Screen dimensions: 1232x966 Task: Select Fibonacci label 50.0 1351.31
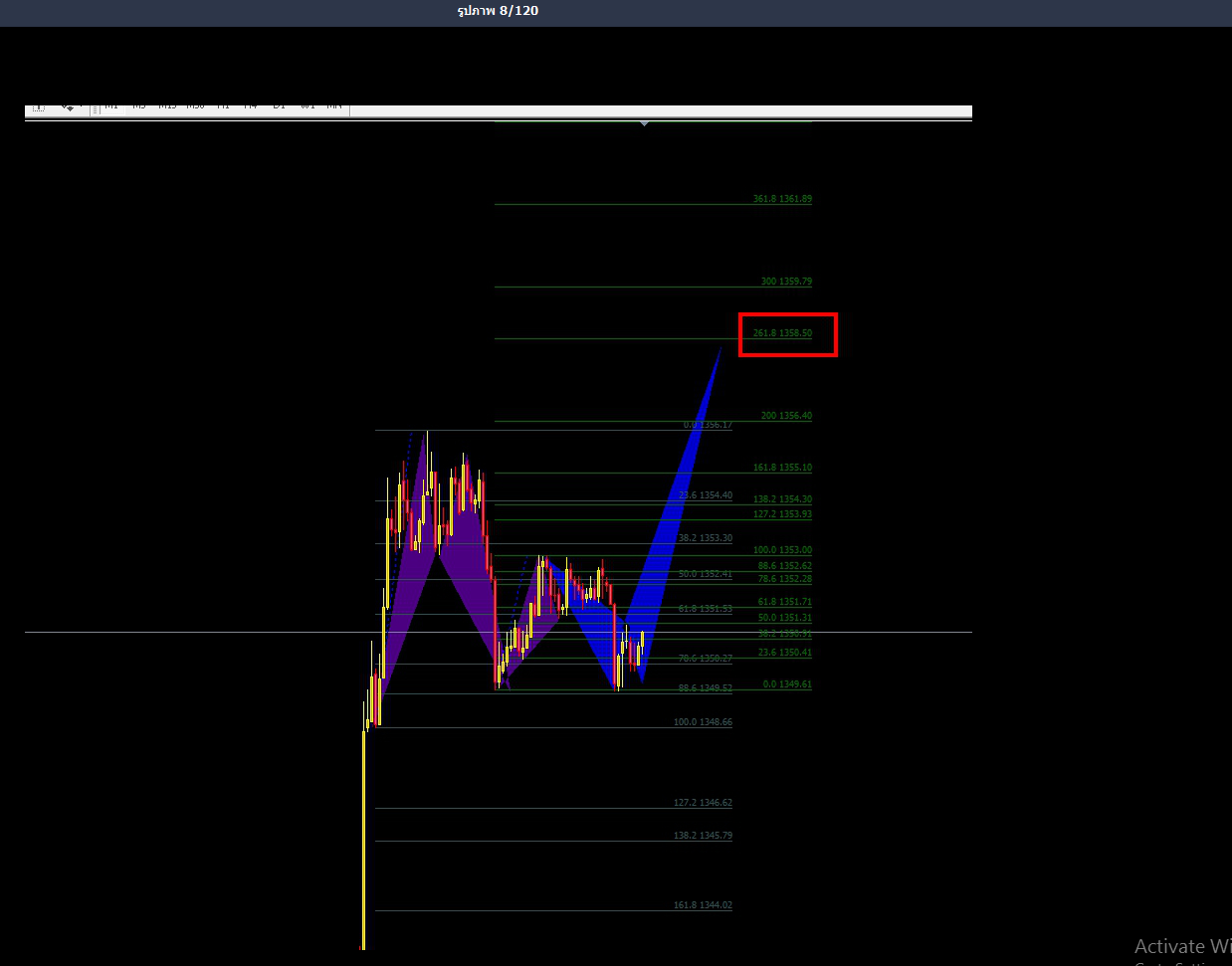tap(784, 618)
